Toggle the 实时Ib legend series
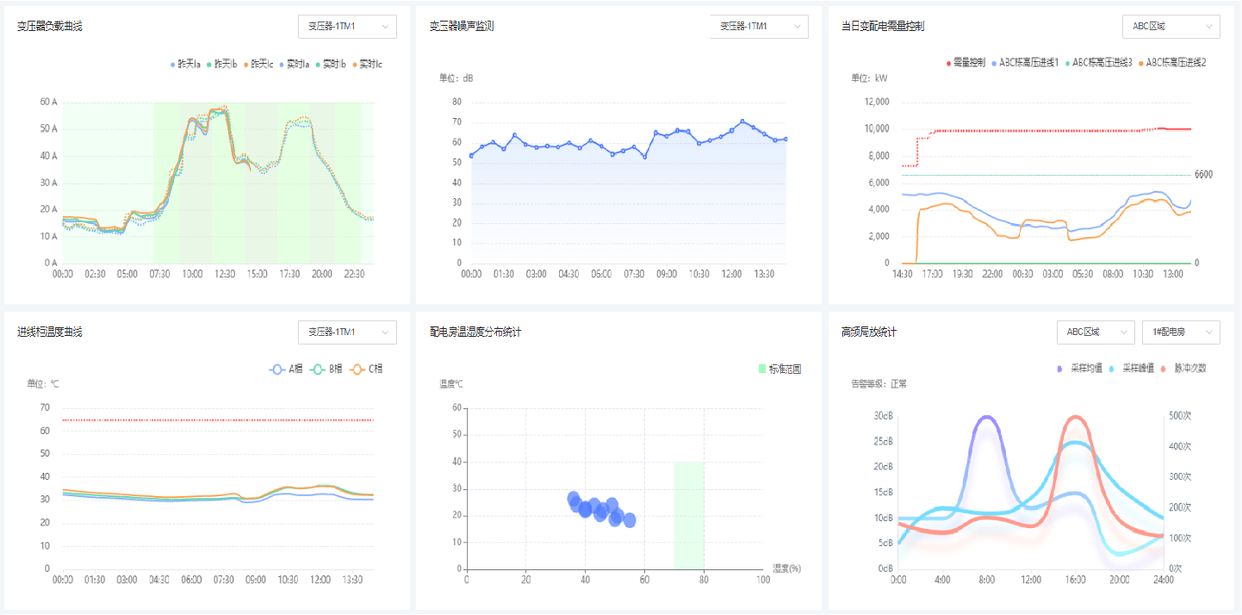The height and width of the screenshot is (615, 1242). (330, 64)
